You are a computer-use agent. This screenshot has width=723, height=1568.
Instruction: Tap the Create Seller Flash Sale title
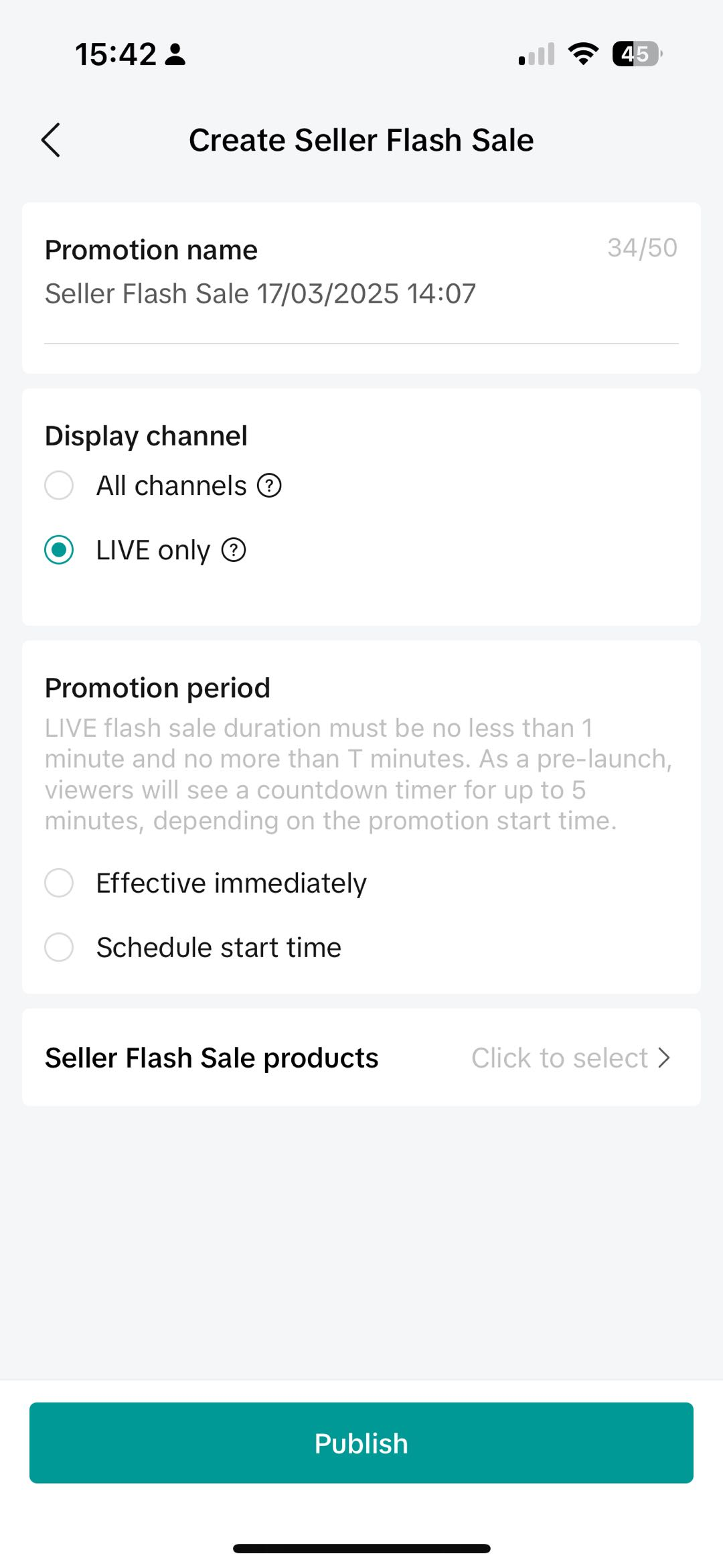point(361,140)
